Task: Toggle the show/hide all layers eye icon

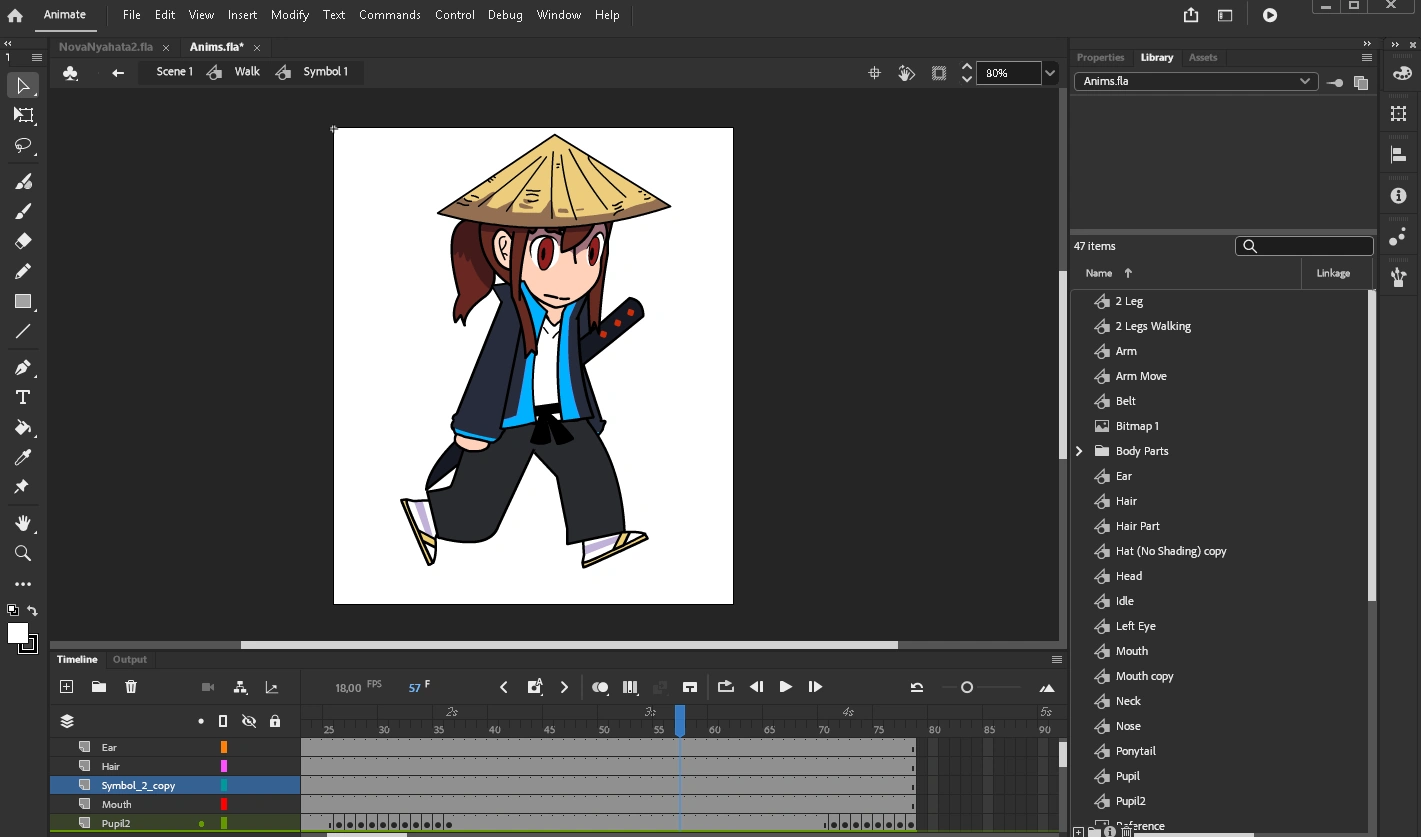Action: (249, 721)
